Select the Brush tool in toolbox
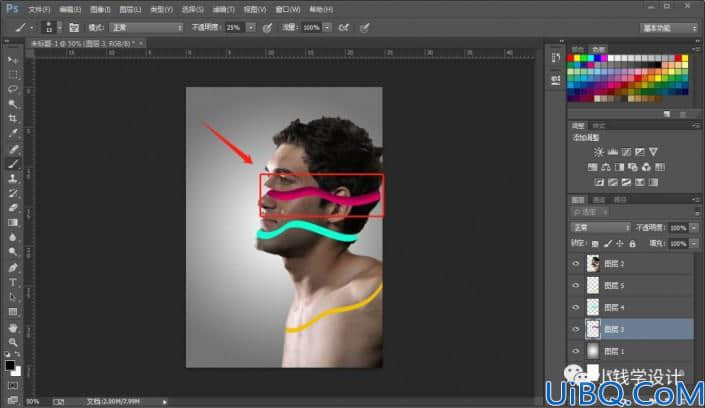 pyautogui.click(x=13, y=164)
